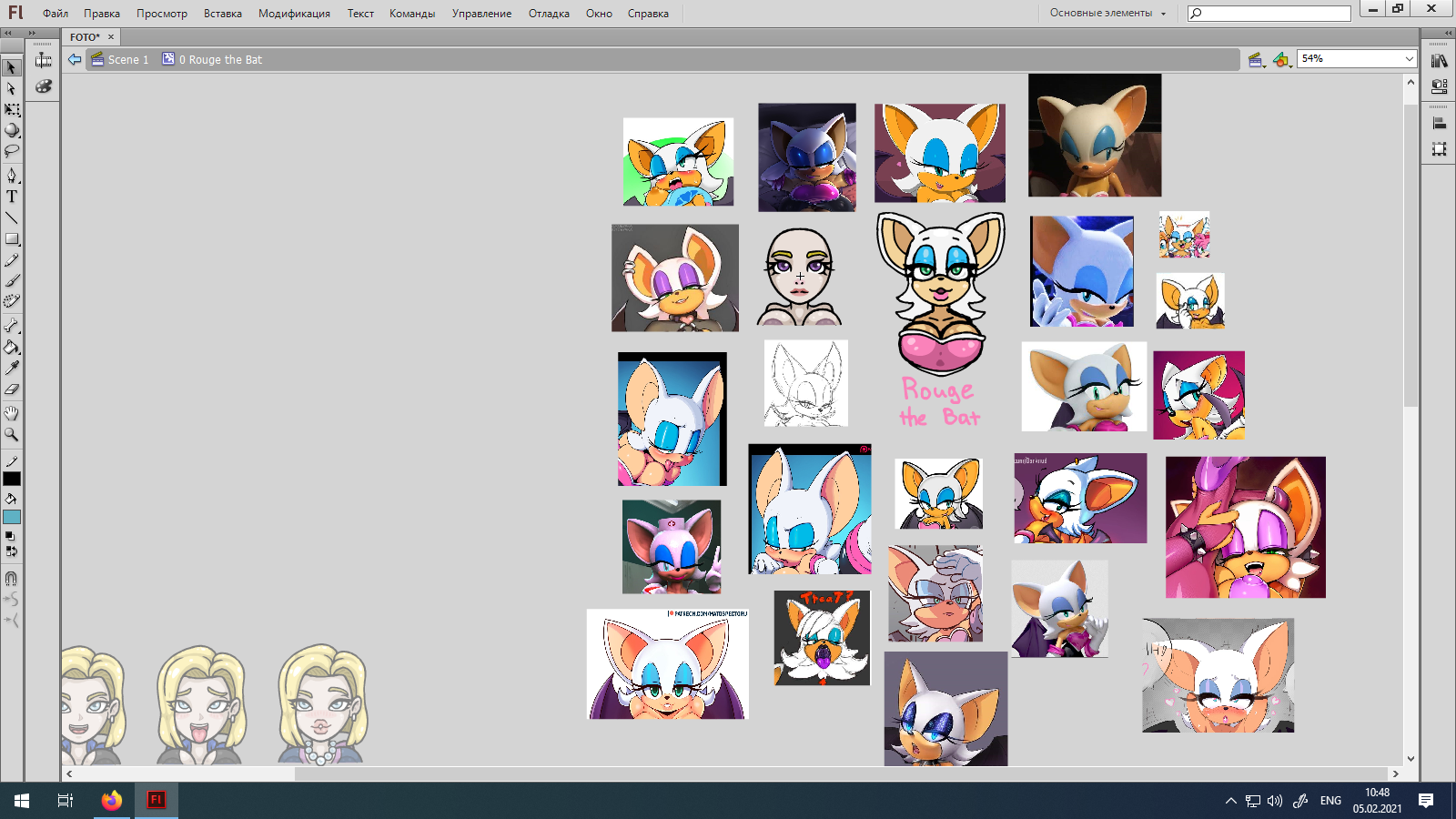Choose the Text tool
The height and width of the screenshot is (819, 1456).
(x=12, y=197)
